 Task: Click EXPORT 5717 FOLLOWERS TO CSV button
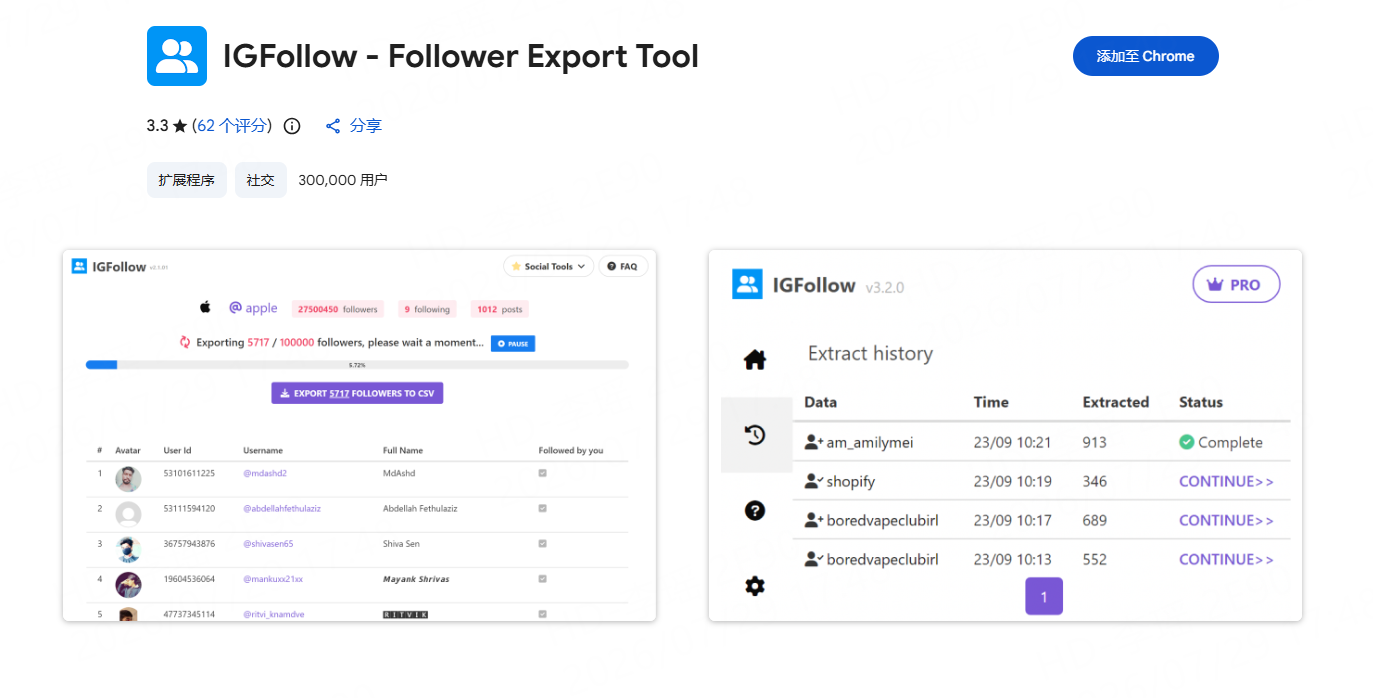click(357, 393)
